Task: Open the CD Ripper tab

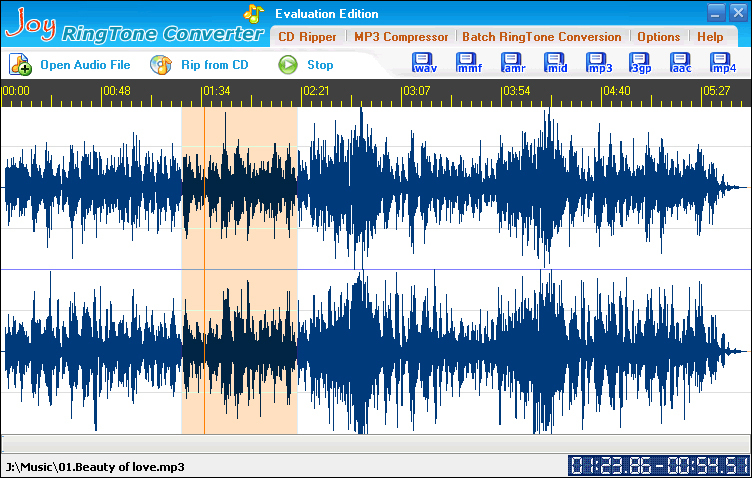Action: tap(307, 37)
